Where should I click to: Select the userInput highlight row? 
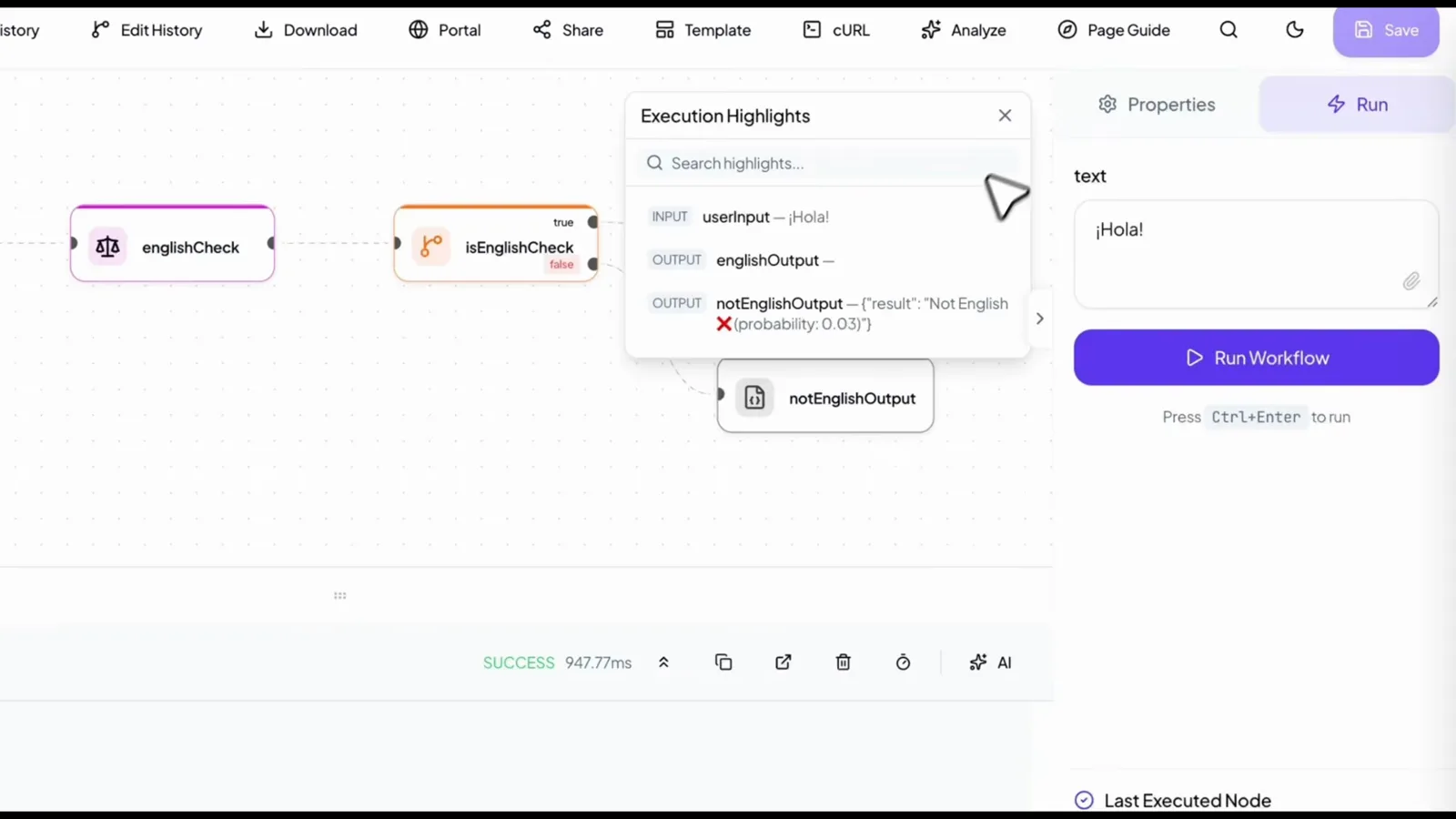(x=828, y=217)
